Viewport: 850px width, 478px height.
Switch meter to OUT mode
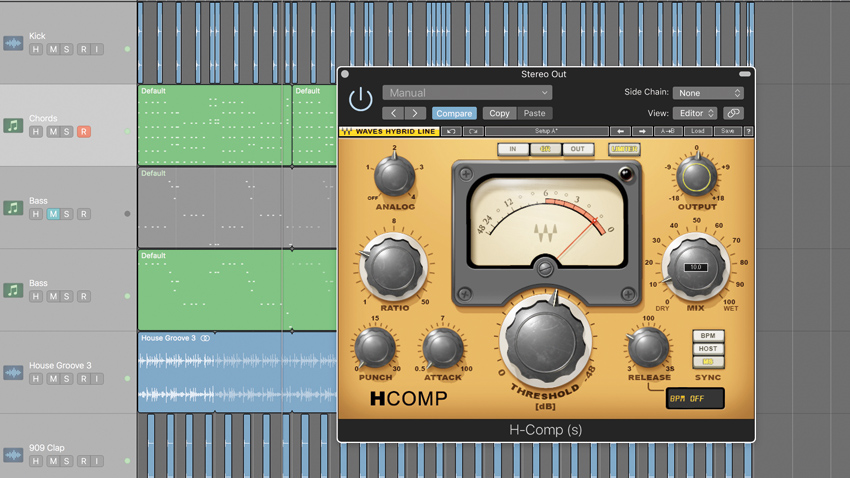point(578,149)
